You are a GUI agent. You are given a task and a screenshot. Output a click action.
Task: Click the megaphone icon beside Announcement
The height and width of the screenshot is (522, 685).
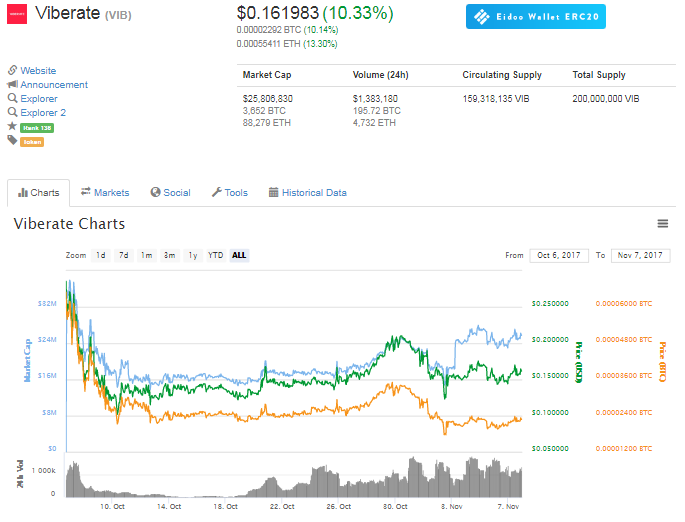pos(12,84)
